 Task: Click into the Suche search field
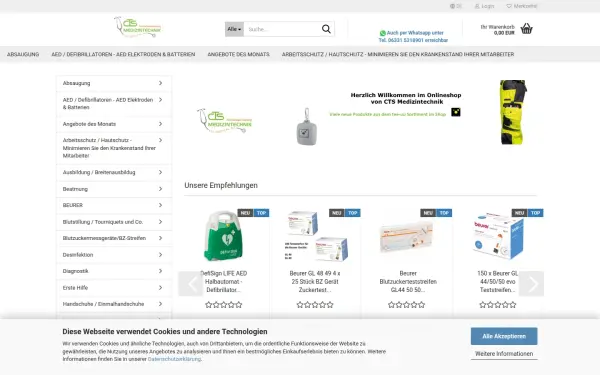[282, 29]
